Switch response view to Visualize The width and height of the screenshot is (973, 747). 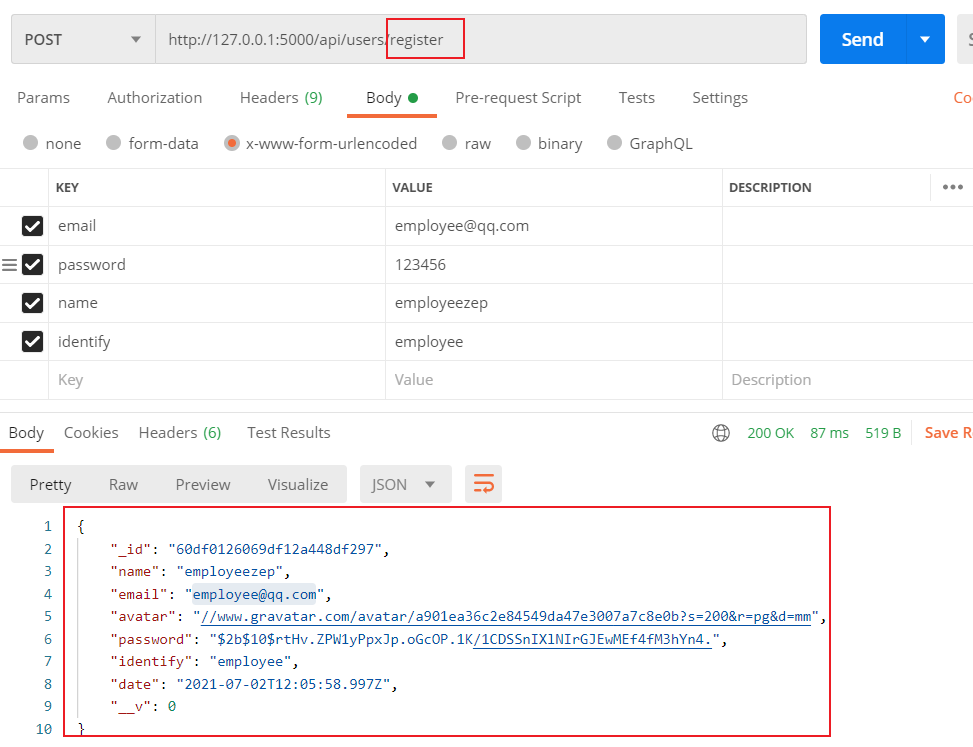(x=298, y=485)
